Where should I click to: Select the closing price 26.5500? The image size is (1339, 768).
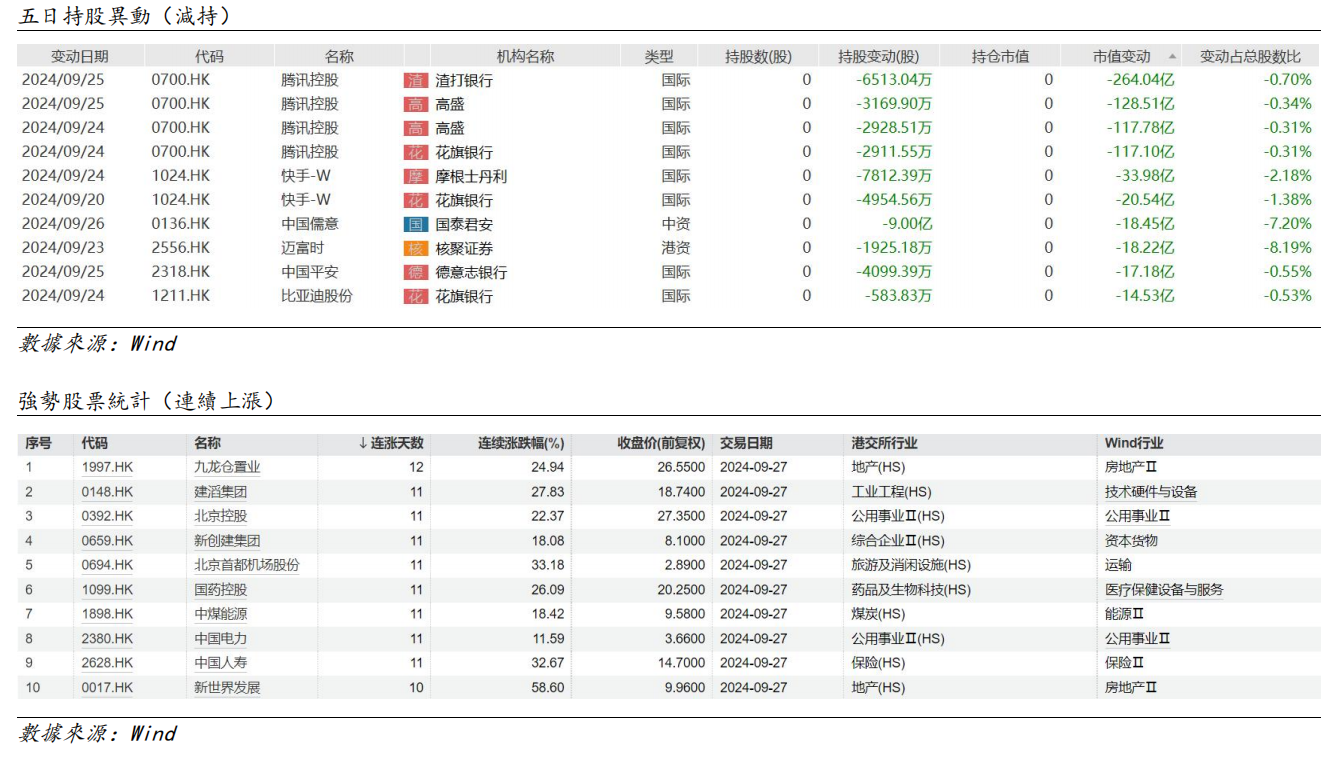point(681,467)
